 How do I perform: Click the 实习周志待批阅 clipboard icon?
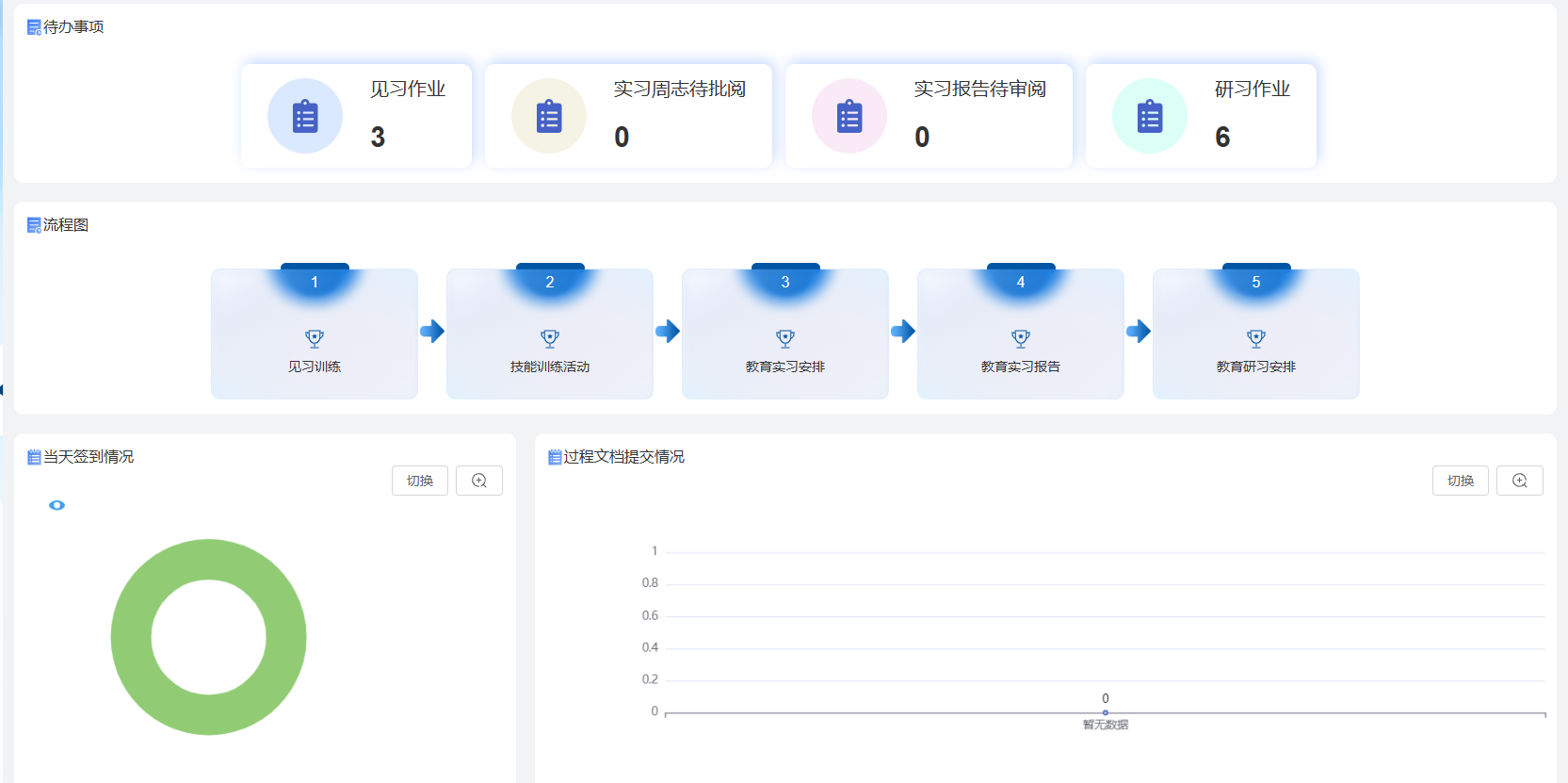click(x=549, y=116)
